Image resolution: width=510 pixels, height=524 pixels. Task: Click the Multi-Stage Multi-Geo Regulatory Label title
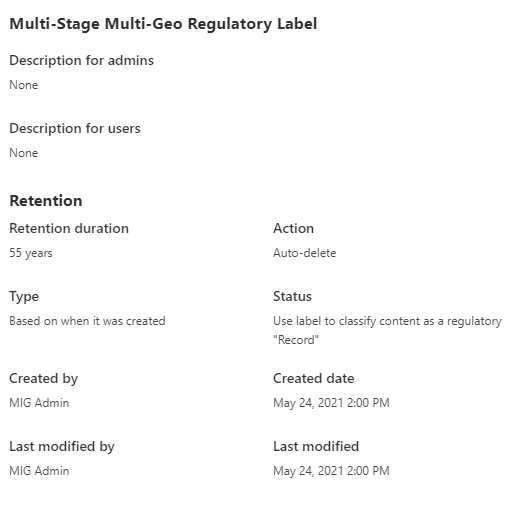[163, 24]
